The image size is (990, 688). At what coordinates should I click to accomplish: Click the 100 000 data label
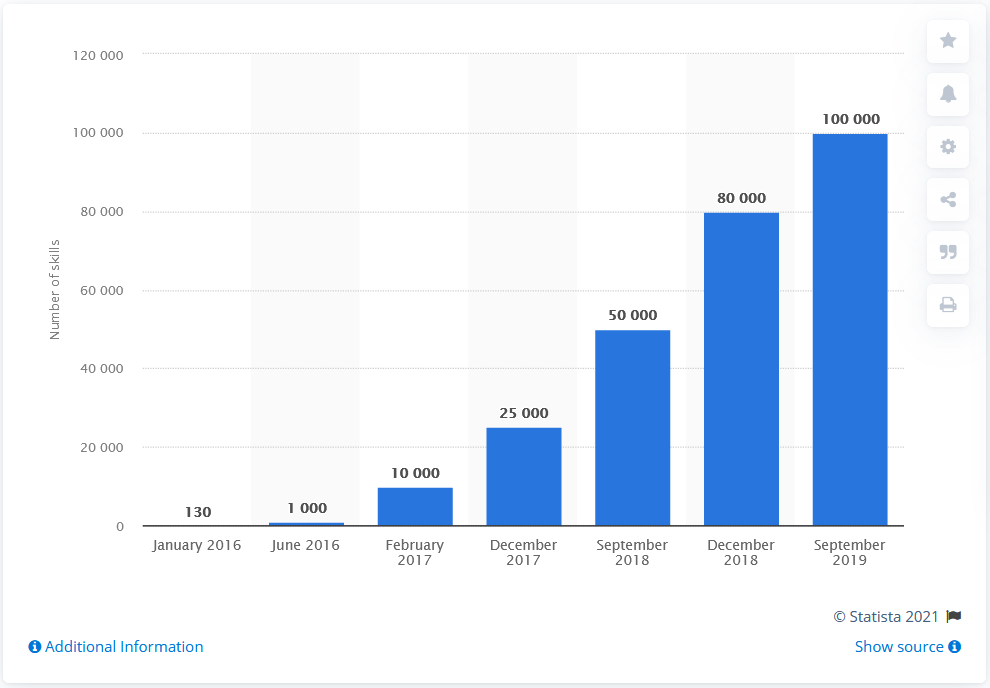pyautogui.click(x=850, y=119)
